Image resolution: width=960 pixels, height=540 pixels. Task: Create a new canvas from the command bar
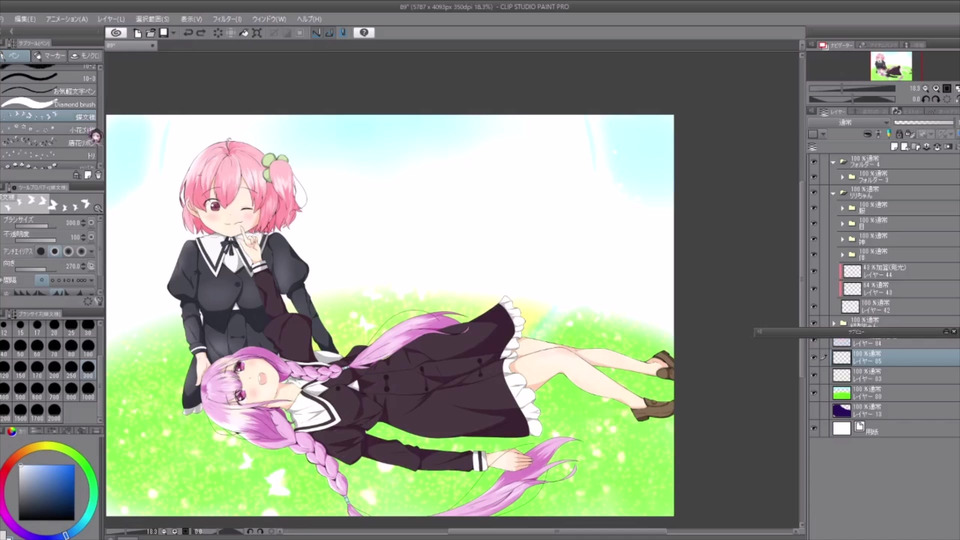tap(138, 33)
